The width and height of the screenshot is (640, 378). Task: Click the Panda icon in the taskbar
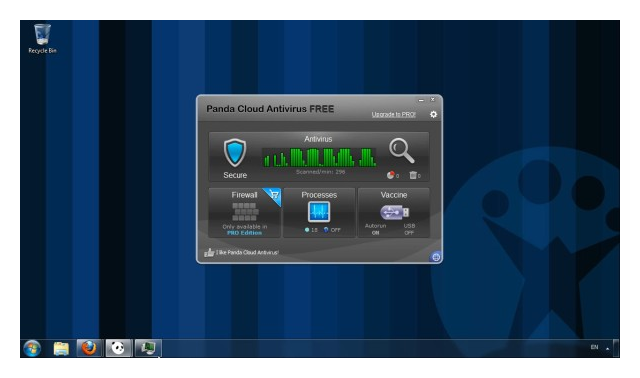(x=118, y=348)
